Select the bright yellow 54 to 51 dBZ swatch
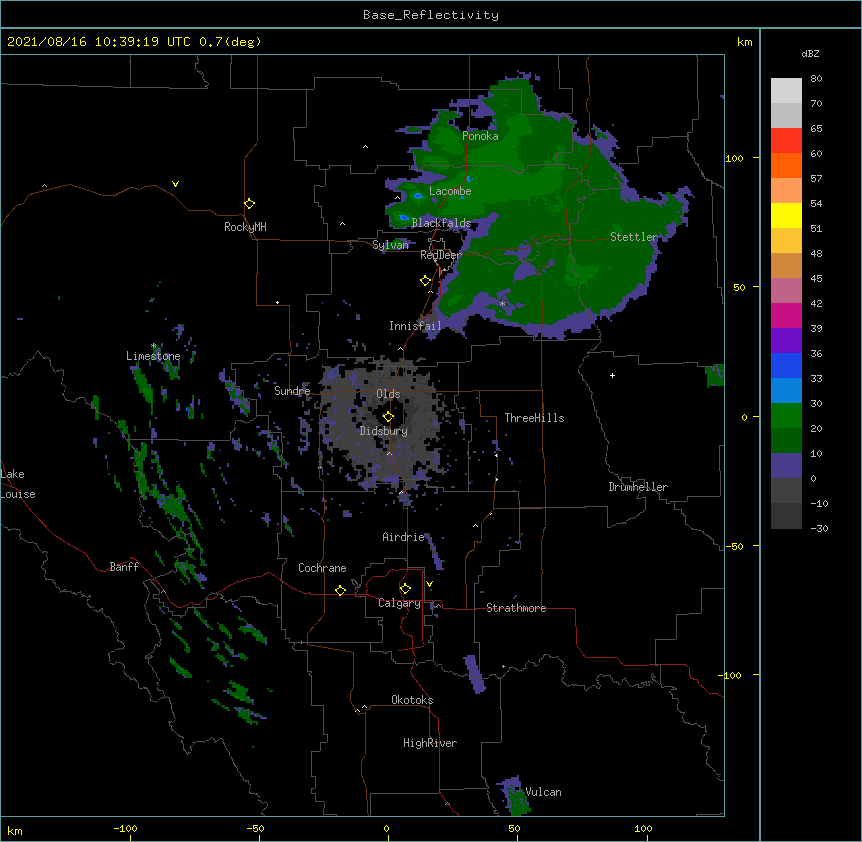Image resolution: width=862 pixels, height=842 pixels. coord(786,215)
